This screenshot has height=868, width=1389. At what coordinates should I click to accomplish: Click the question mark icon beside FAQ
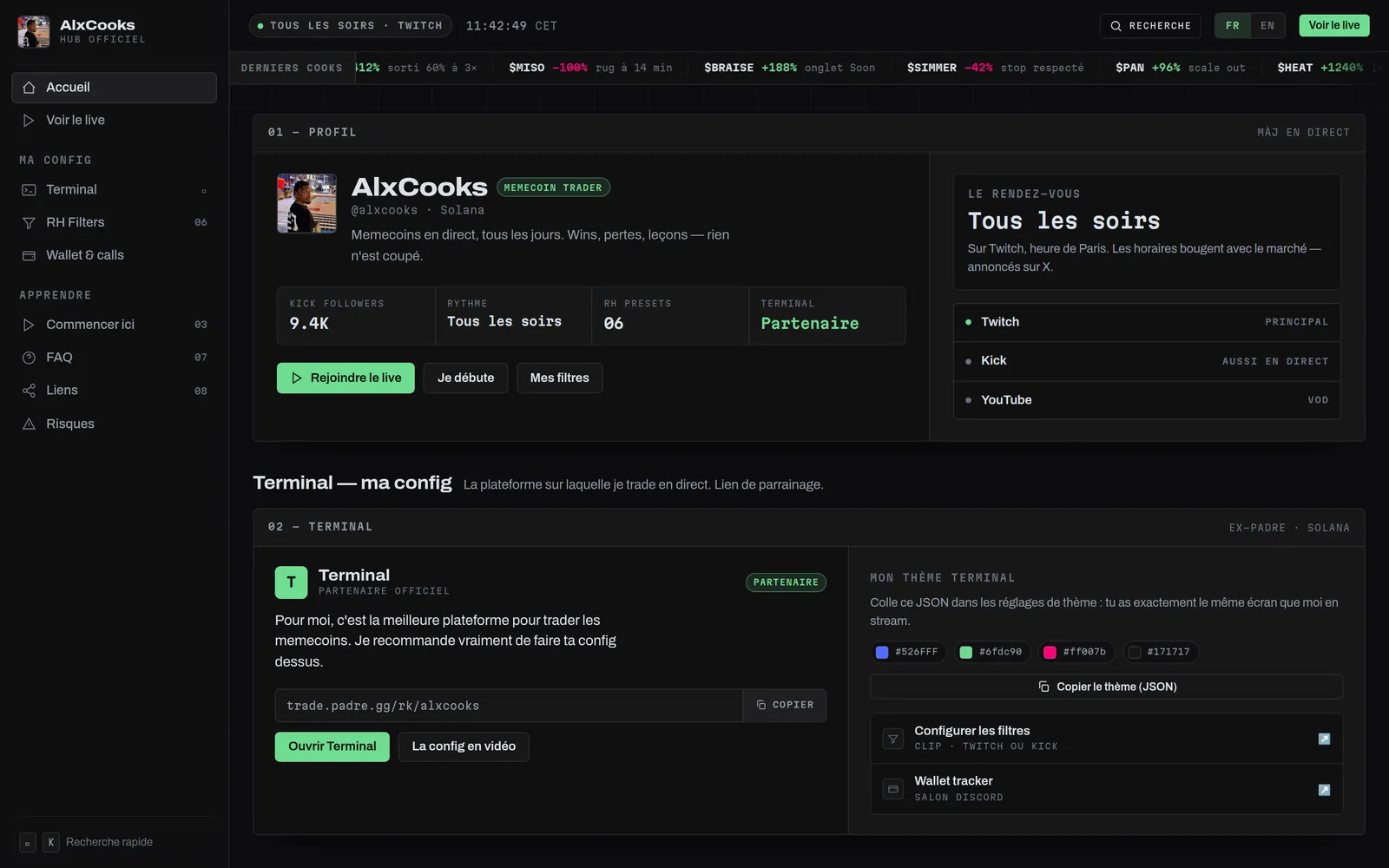(29, 358)
